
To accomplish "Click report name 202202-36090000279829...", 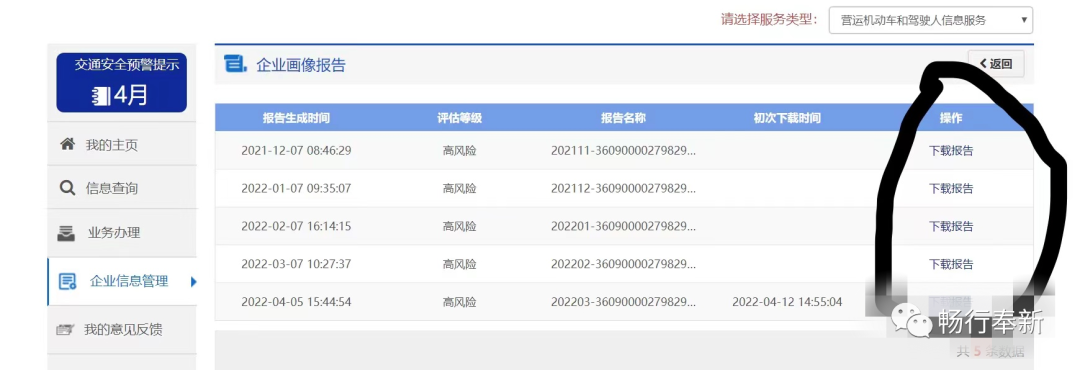I will point(623,264).
